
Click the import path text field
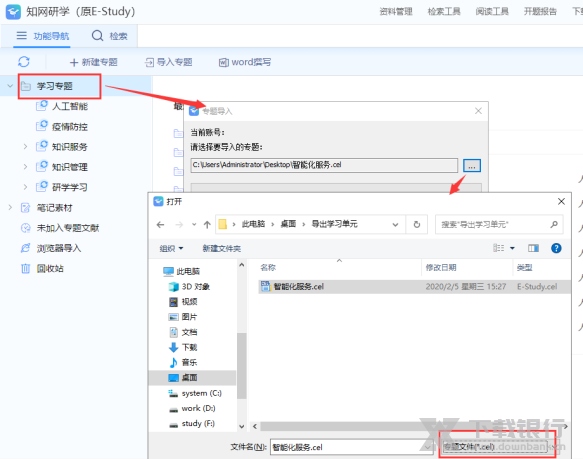(324, 165)
